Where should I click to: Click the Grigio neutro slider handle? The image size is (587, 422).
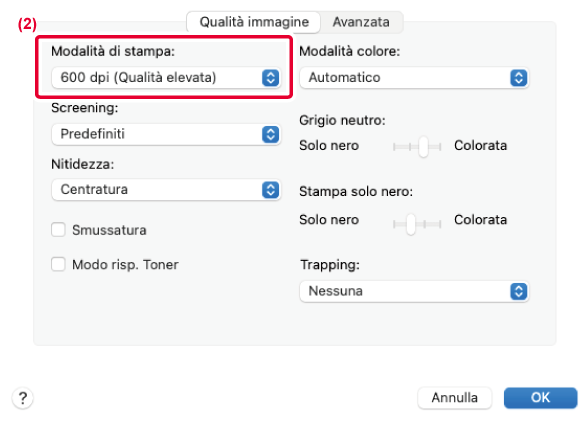(423, 146)
